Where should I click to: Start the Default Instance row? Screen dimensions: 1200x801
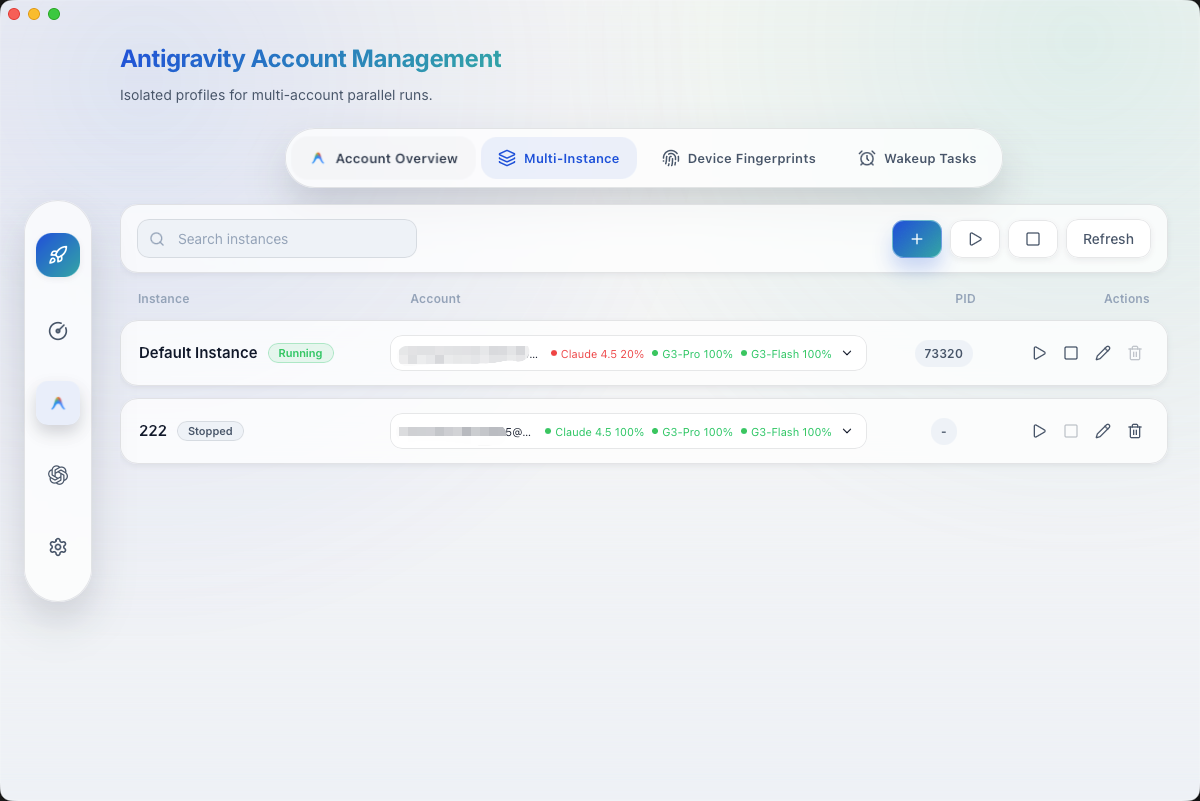coord(1039,353)
